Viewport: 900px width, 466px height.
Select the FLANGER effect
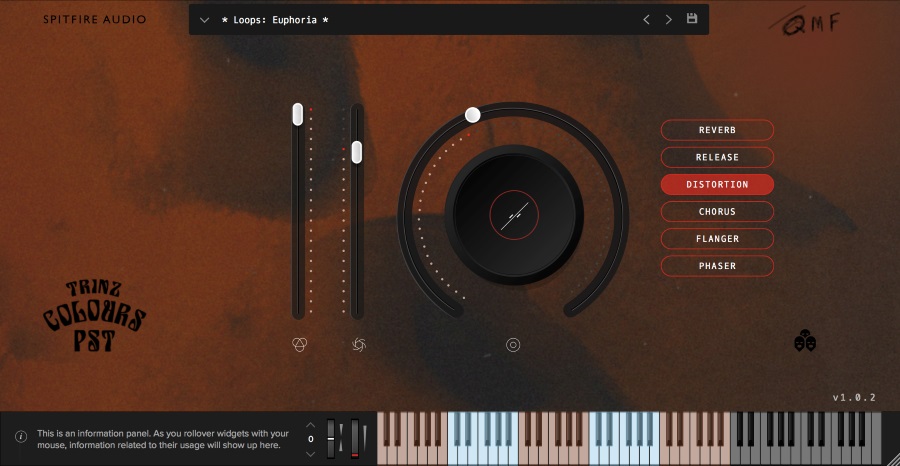[717, 239]
